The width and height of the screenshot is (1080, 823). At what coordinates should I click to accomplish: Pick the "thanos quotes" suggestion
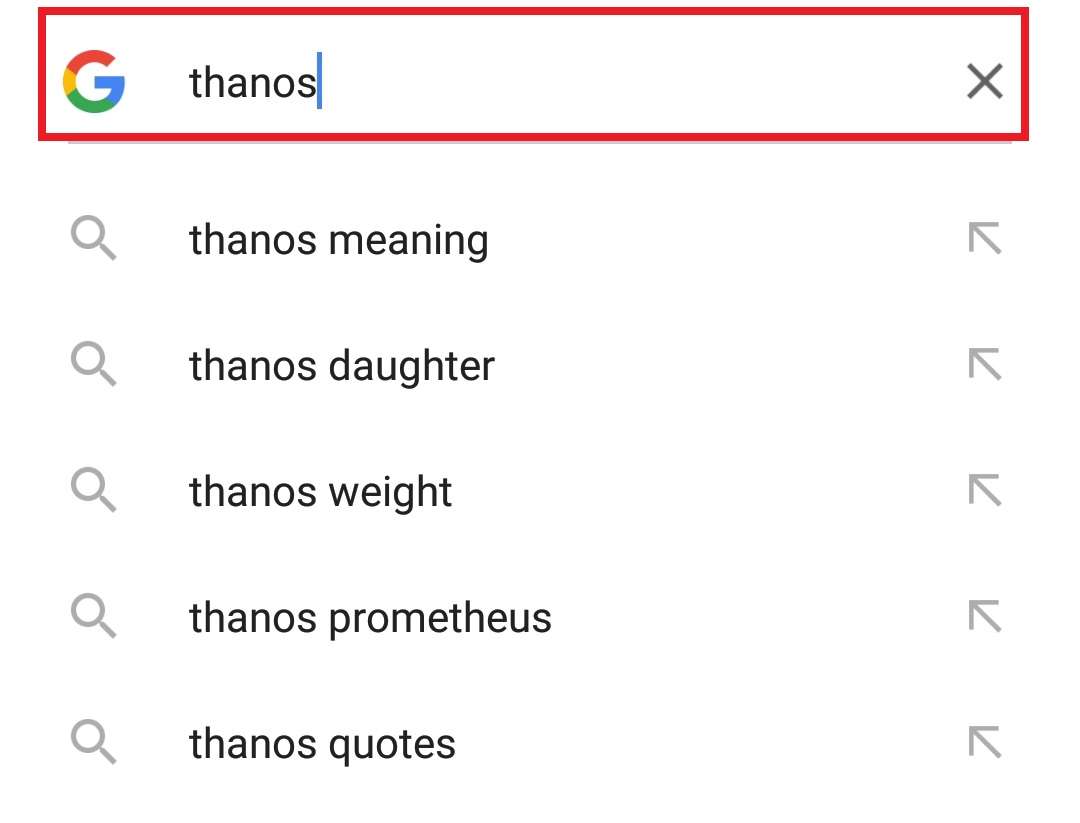click(323, 744)
